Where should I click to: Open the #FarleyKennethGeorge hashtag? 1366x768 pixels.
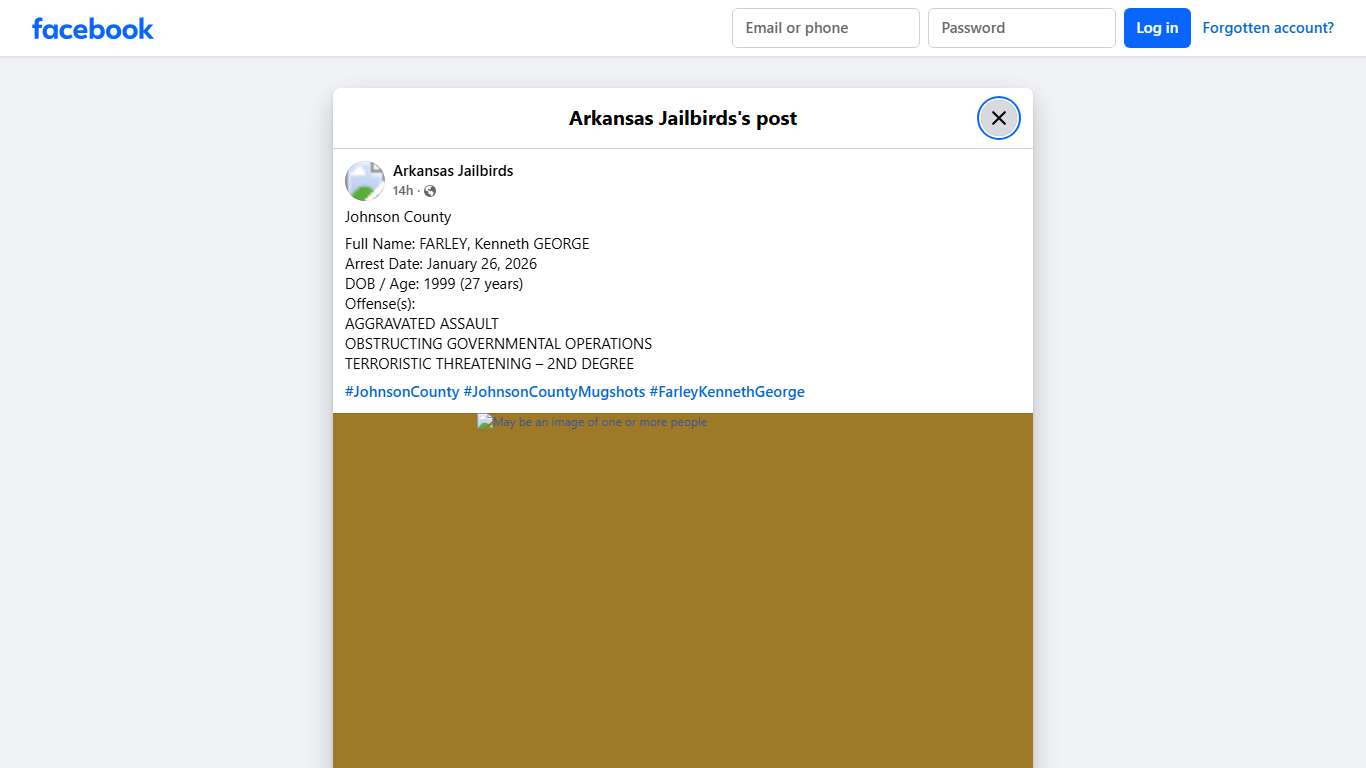click(727, 392)
